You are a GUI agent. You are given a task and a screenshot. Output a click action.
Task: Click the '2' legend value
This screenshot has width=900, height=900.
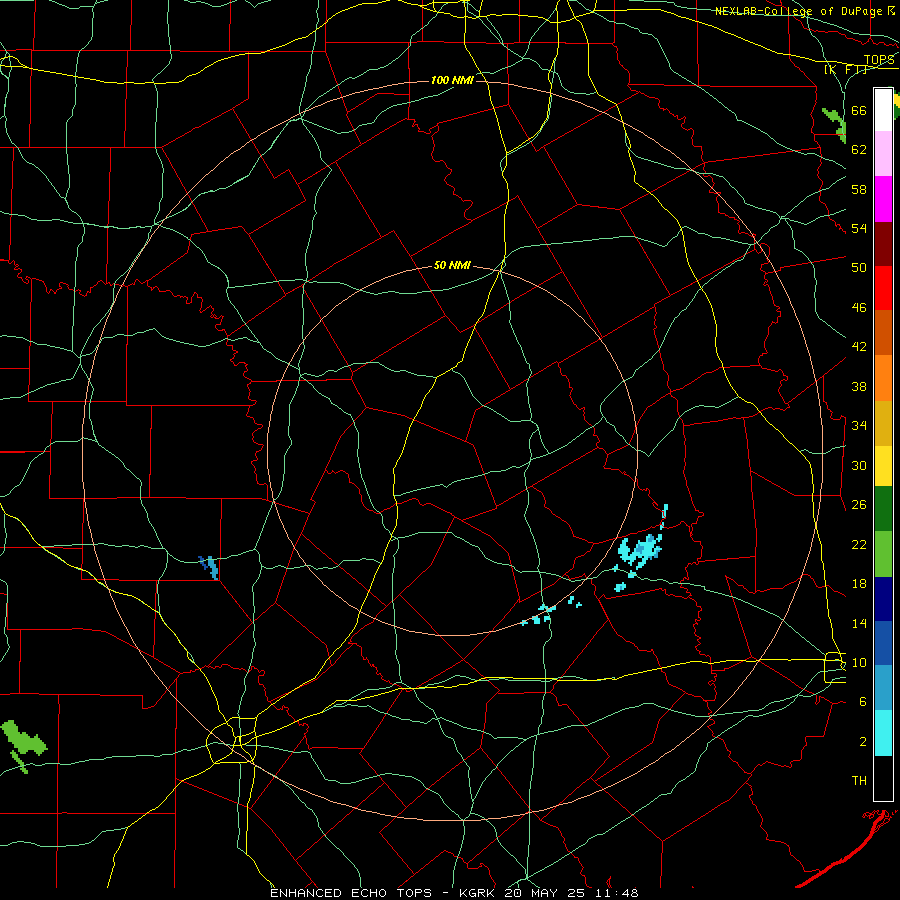tap(863, 742)
